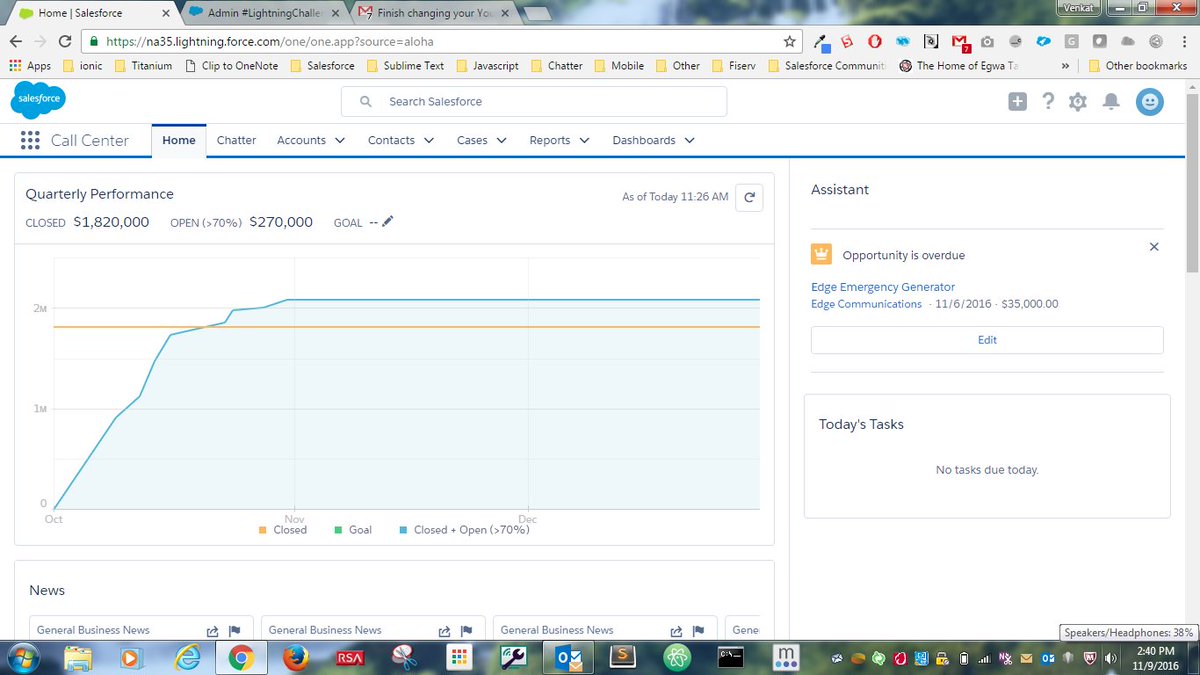Flag the third General Business News card

coord(699,631)
